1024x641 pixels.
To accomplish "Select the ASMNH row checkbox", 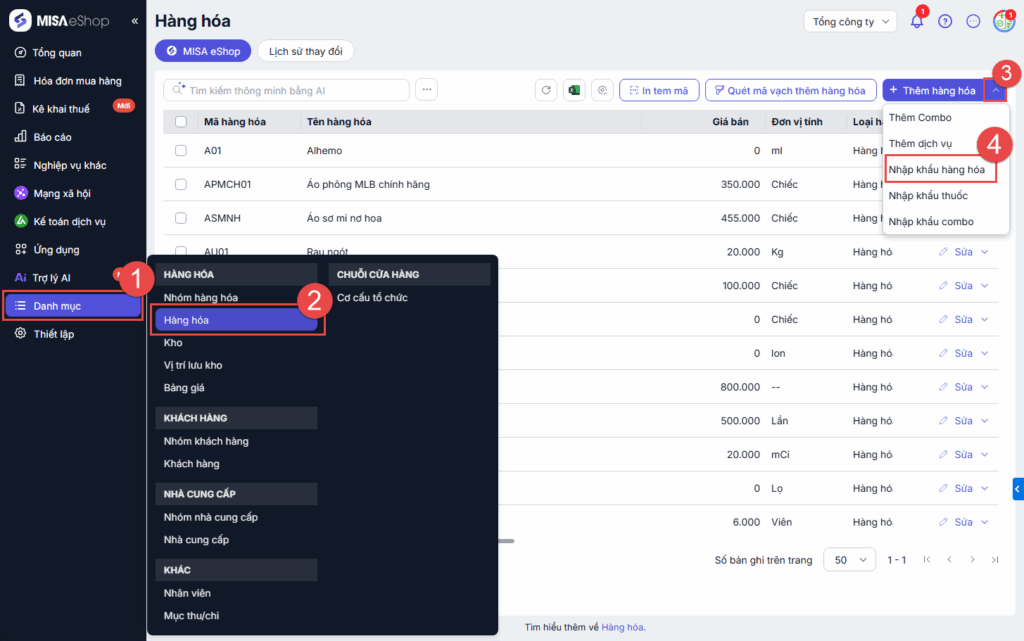I will (x=181, y=218).
